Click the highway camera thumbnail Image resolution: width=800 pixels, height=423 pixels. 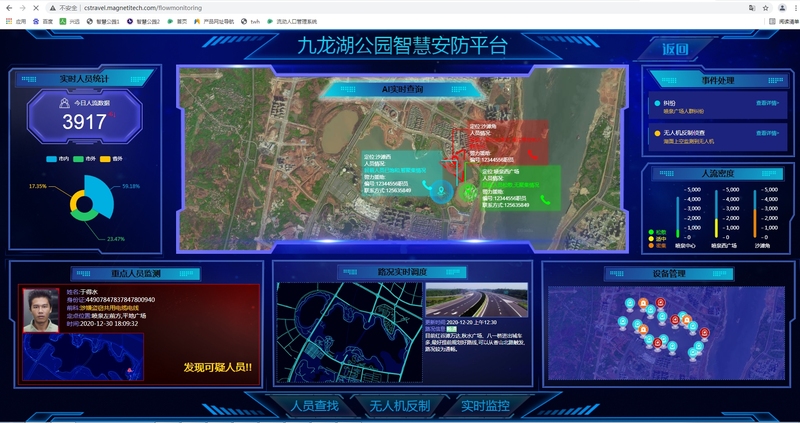tap(477, 301)
